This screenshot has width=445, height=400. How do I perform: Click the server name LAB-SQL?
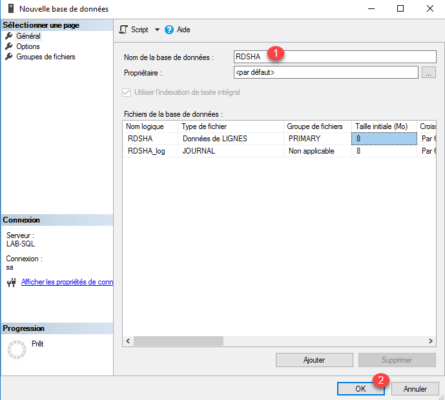pyautogui.click(x=20, y=244)
